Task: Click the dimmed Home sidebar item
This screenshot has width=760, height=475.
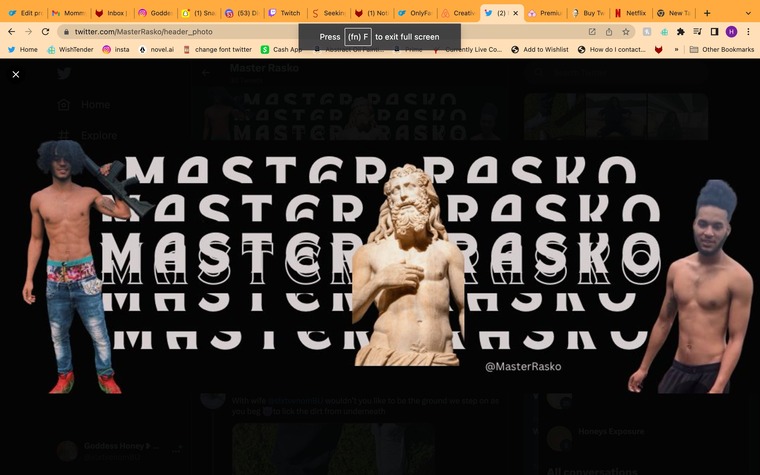Action: click(x=84, y=104)
